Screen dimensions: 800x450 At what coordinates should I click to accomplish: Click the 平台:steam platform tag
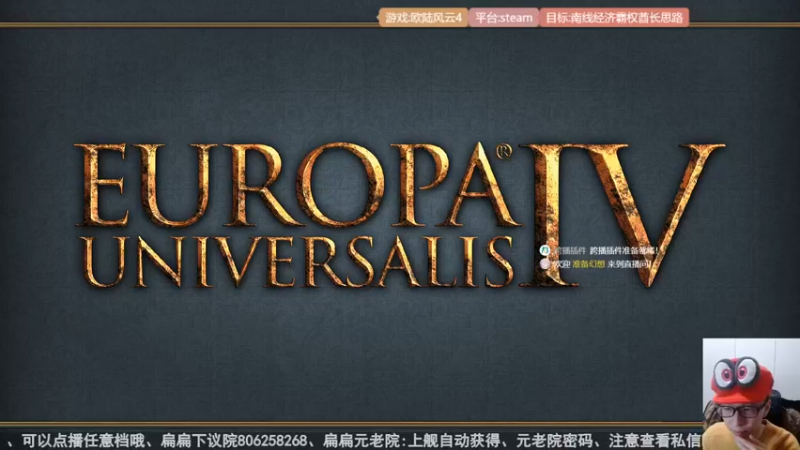(x=504, y=18)
